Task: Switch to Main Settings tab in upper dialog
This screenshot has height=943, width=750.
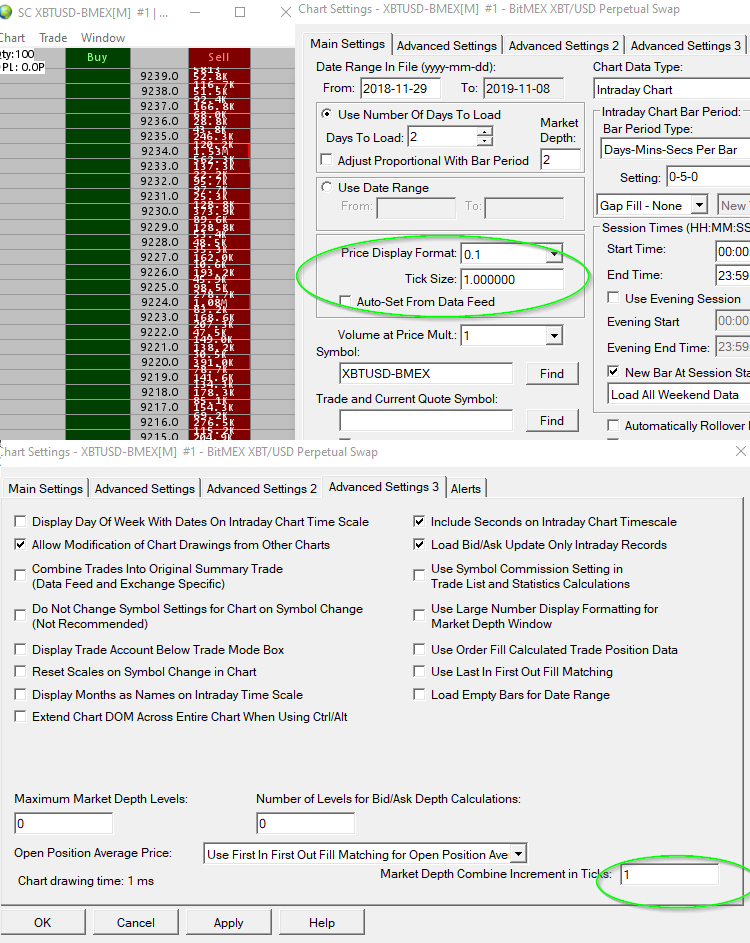Action: coord(348,44)
